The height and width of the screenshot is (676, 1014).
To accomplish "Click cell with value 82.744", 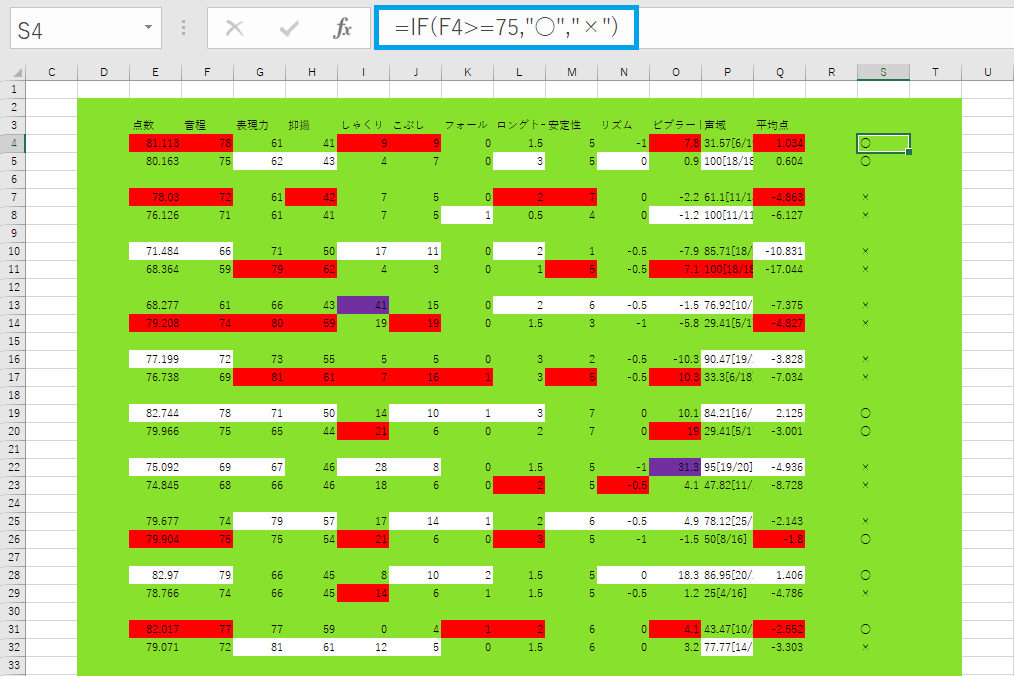I will click(155, 413).
